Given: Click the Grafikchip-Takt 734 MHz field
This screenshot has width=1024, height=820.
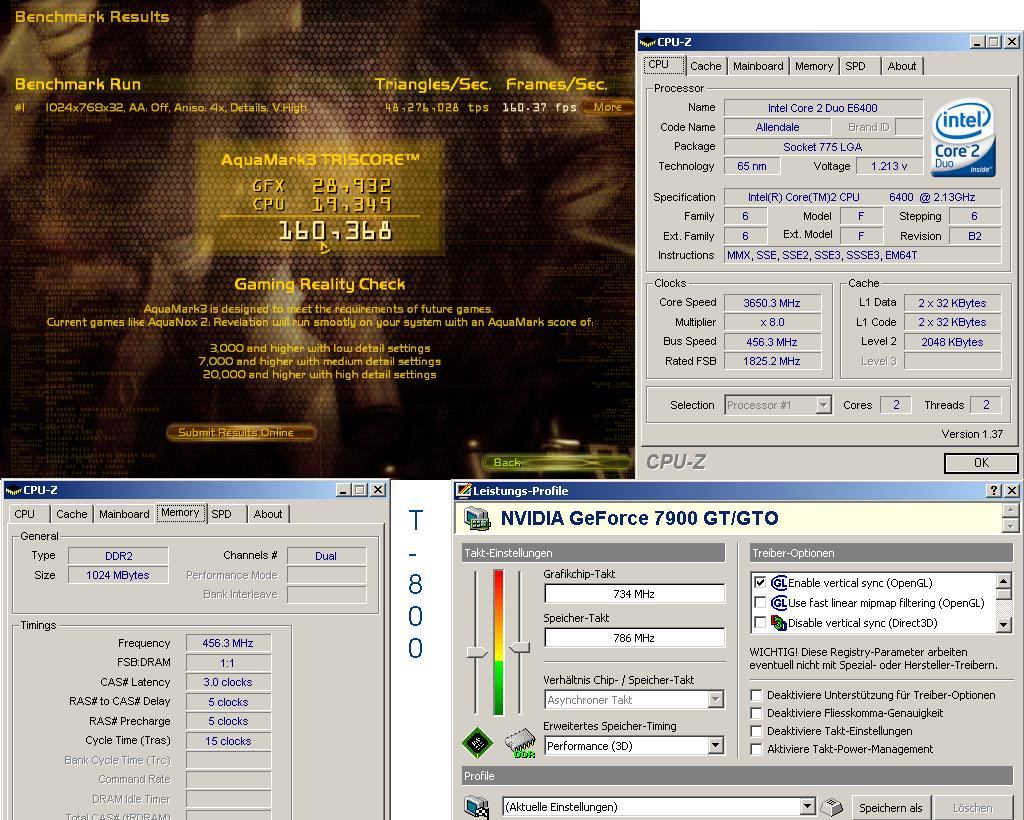Looking at the screenshot, I should [634, 594].
